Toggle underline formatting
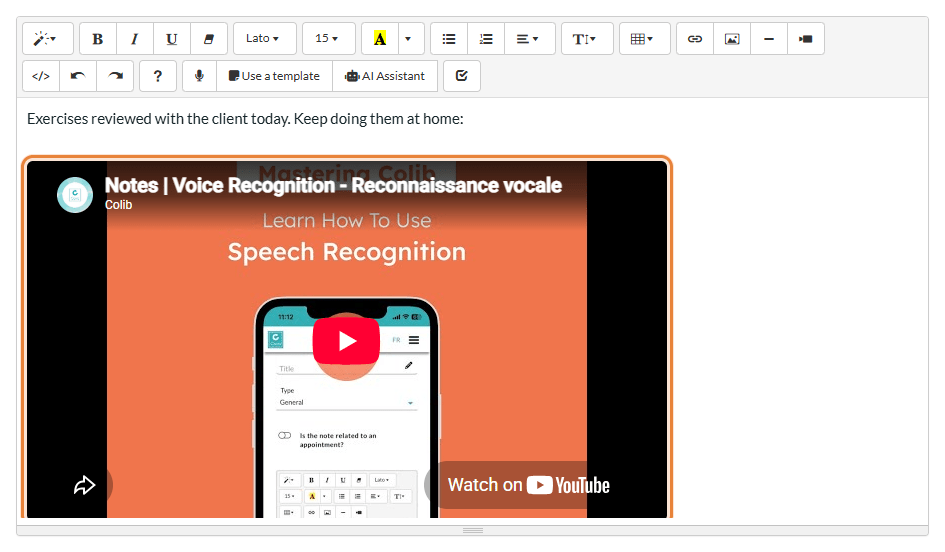This screenshot has height=552, width=945. (172, 39)
